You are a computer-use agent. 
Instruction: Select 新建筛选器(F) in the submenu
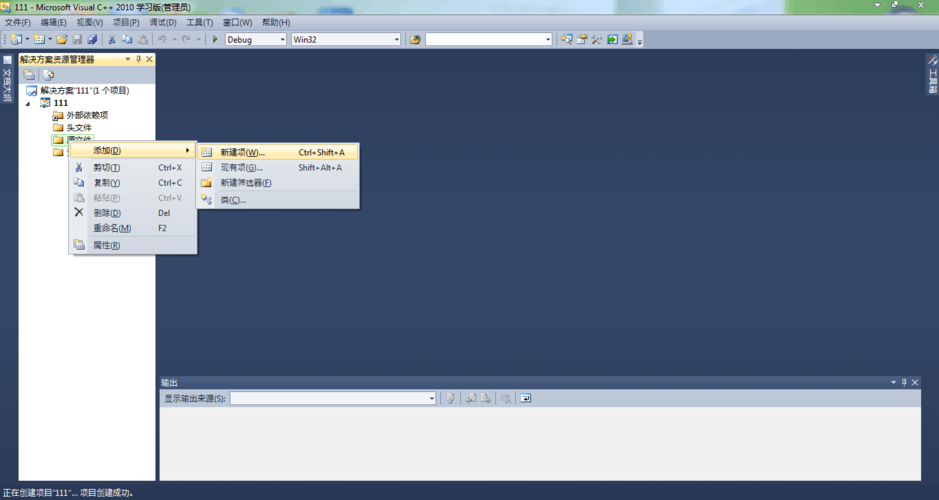(278, 183)
